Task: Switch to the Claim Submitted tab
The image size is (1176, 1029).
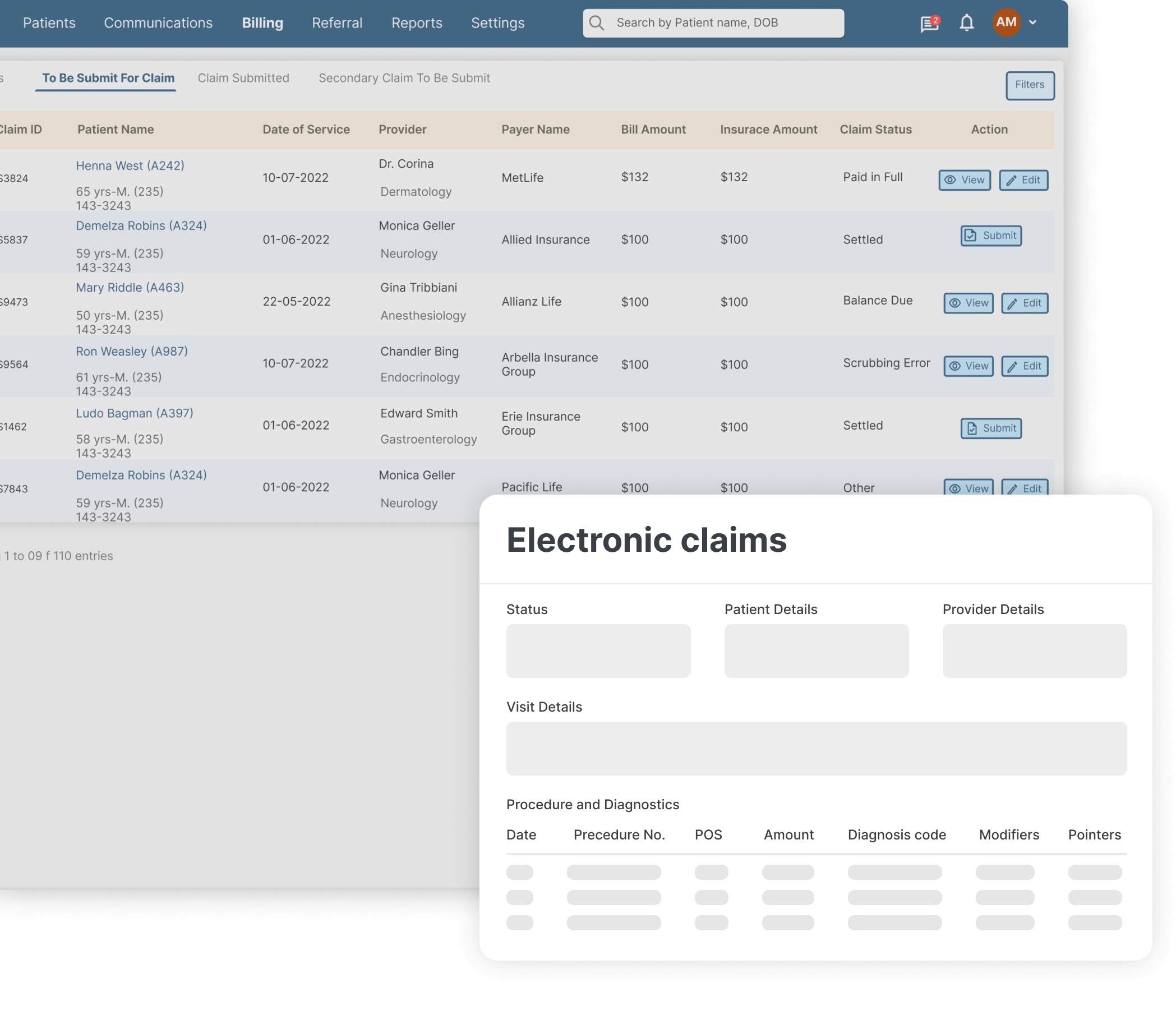Action: 243,78
